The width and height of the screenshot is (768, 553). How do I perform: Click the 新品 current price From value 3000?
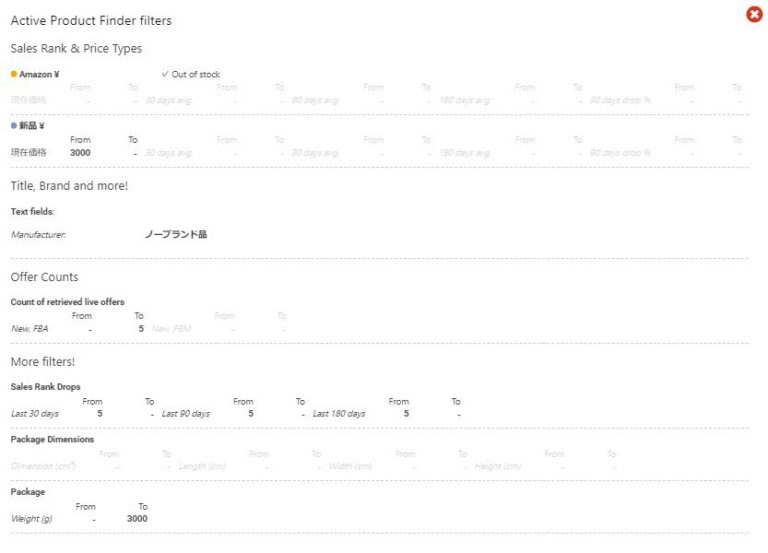tap(80, 153)
